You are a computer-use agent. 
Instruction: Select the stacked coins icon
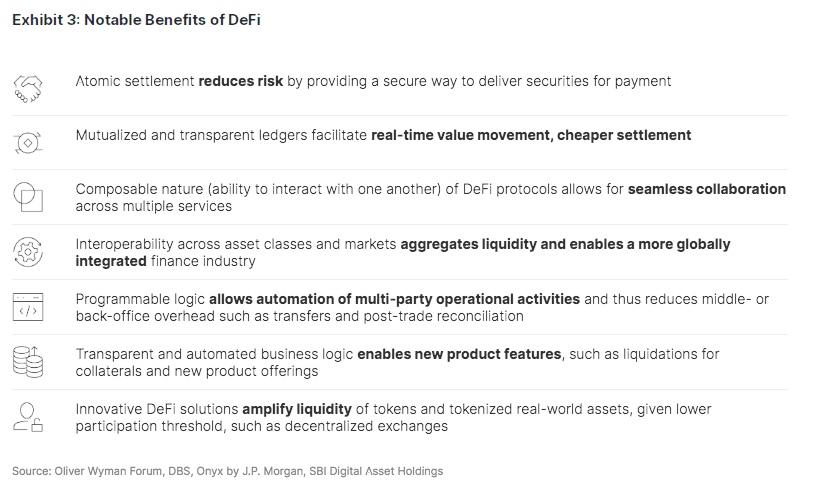(28, 362)
